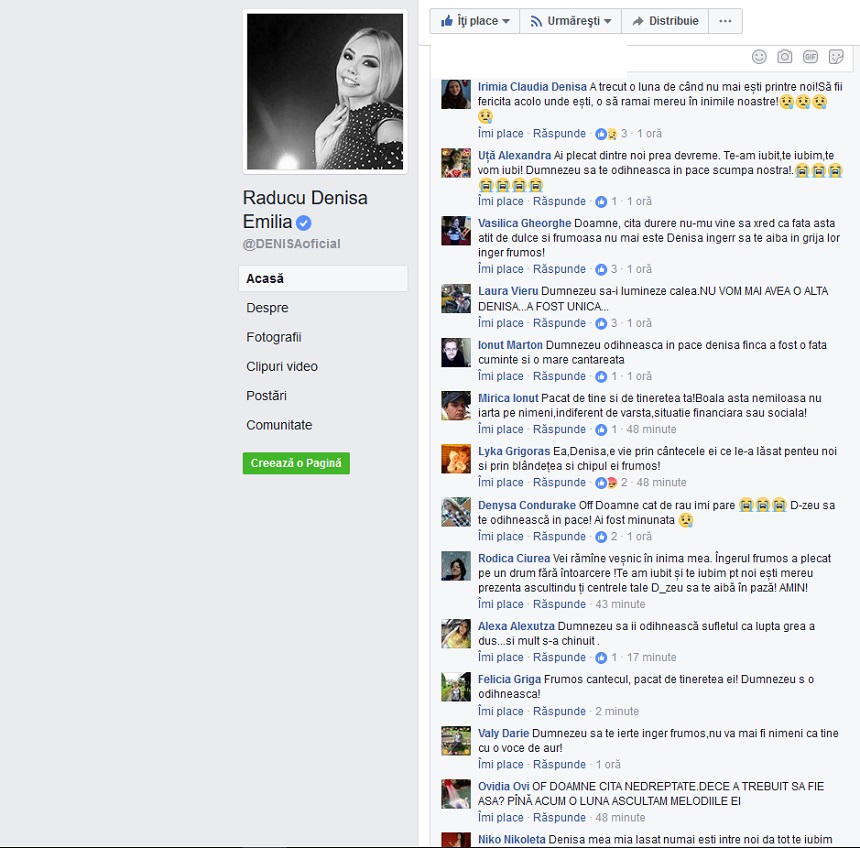This screenshot has width=860, height=848.
Task: Click the GIF icon in comment box
Action: (811, 57)
